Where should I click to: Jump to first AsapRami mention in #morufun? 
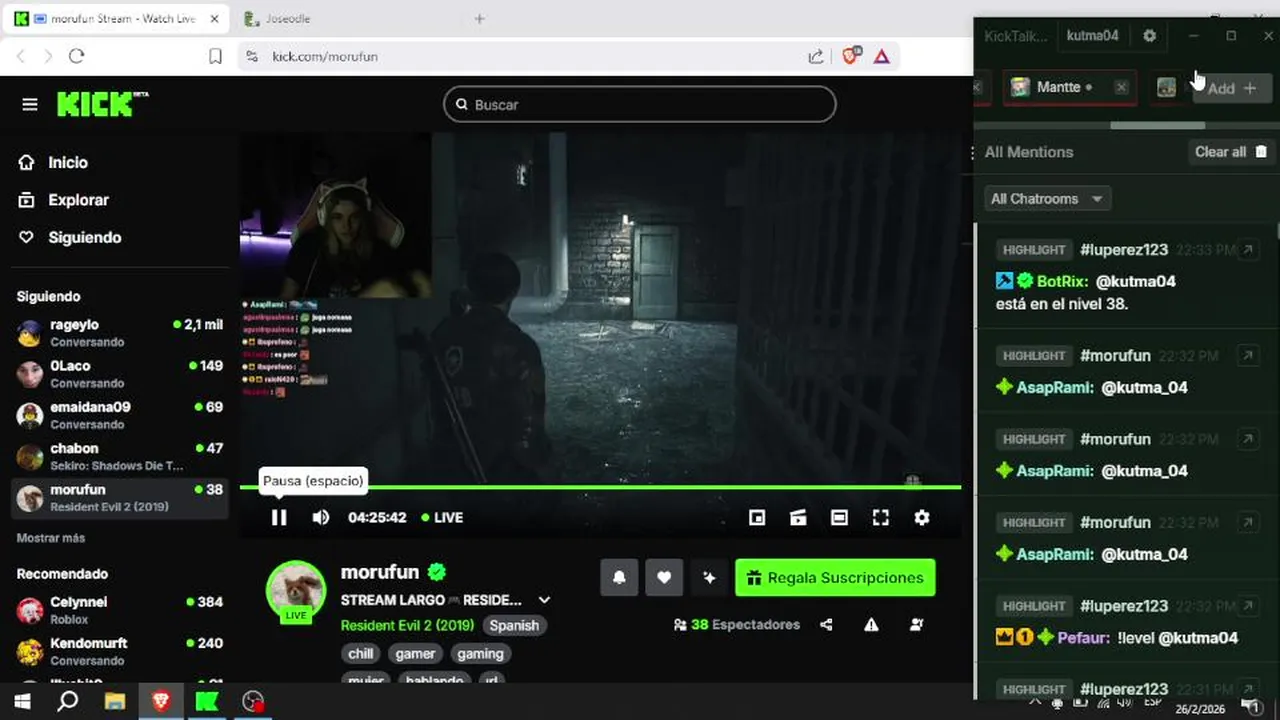(x=1247, y=355)
